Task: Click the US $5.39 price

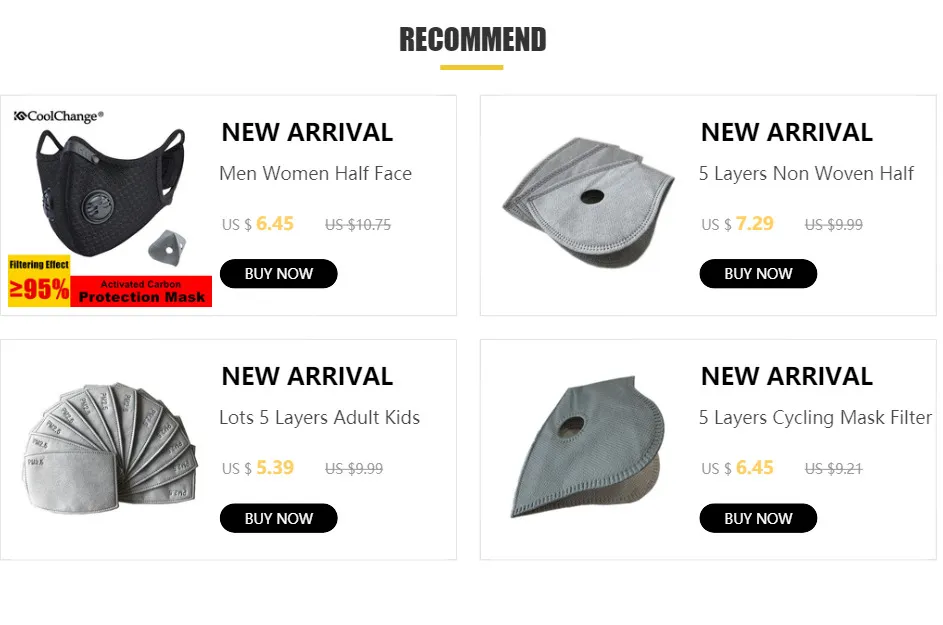Action: click(x=257, y=468)
